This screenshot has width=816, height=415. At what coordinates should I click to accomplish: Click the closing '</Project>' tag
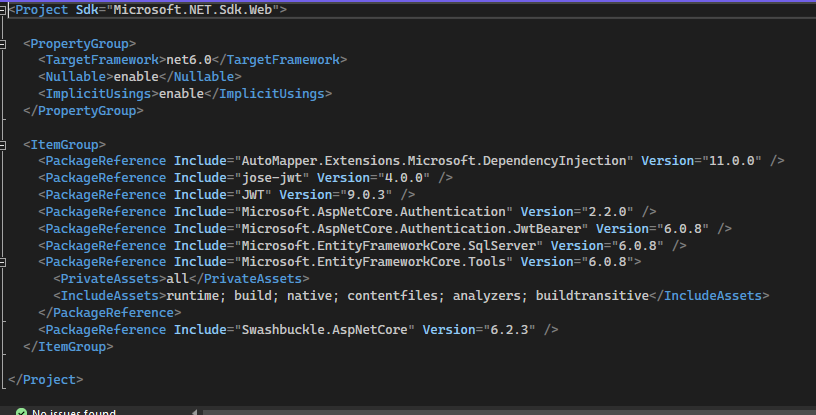click(46, 380)
